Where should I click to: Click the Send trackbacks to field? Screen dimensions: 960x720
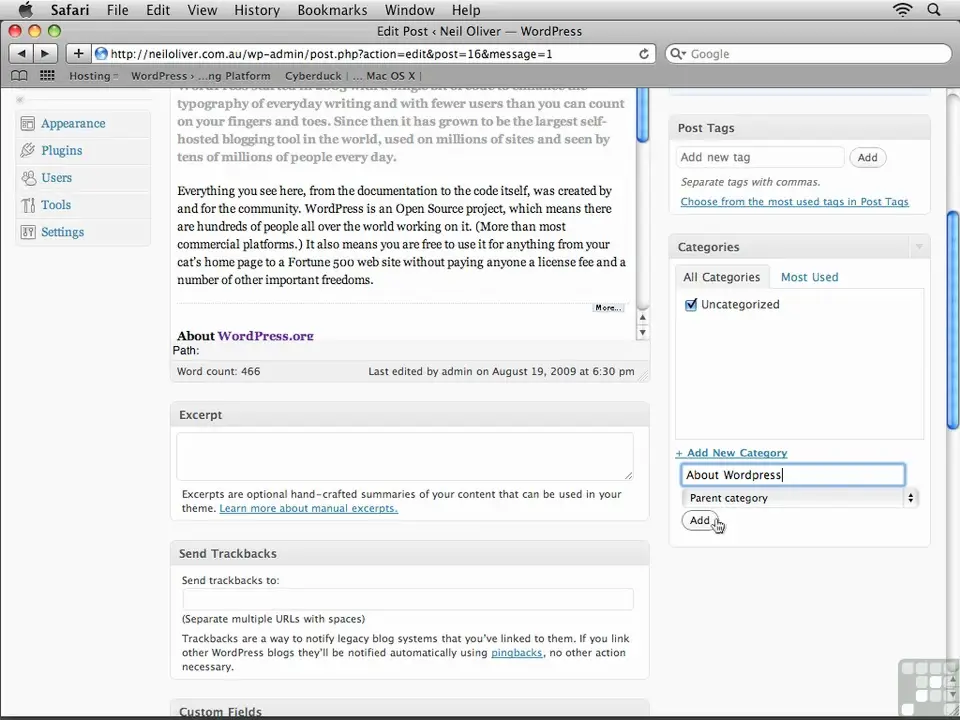tap(407, 599)
